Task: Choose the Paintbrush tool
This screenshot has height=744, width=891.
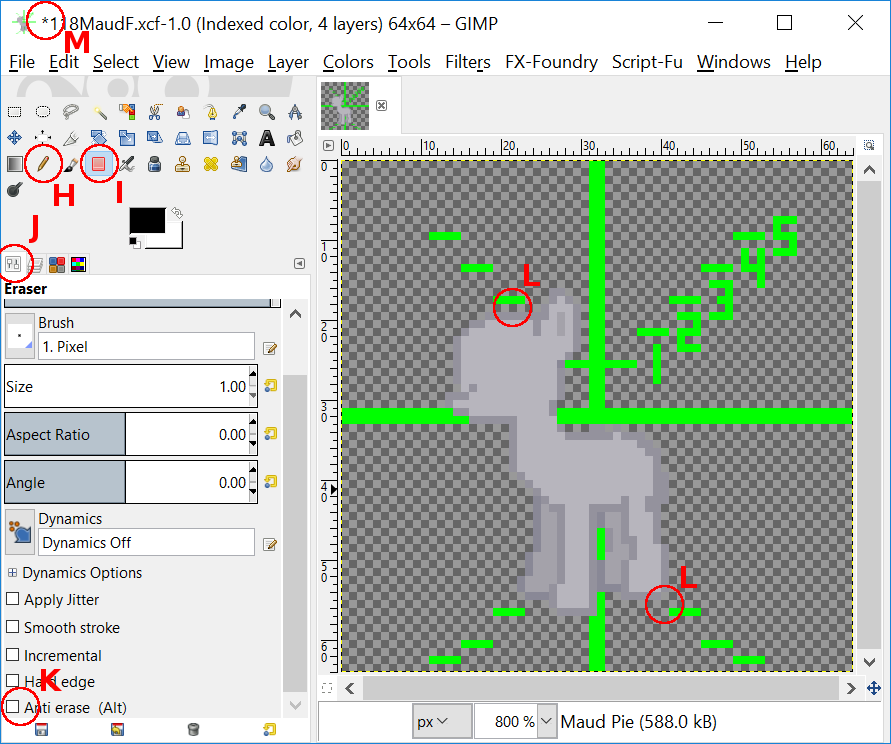Action: (70, 164)
